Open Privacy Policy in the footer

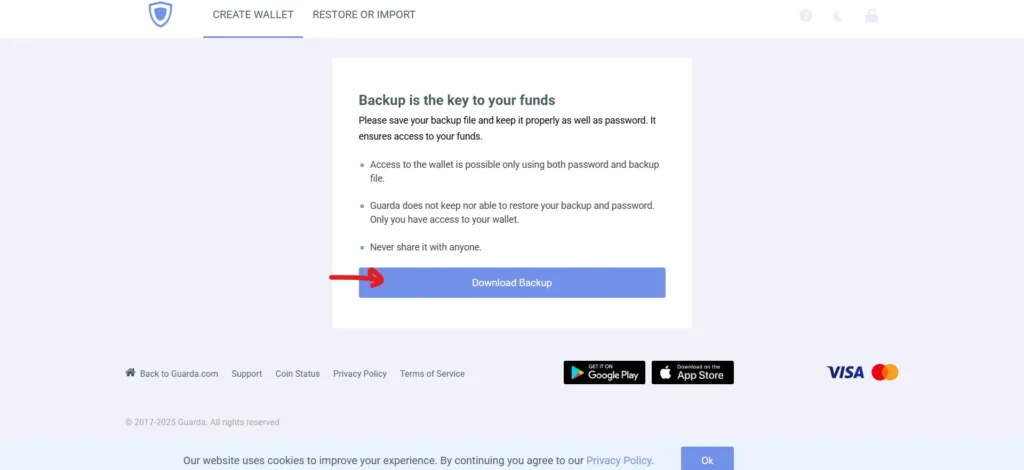point(360,374)
